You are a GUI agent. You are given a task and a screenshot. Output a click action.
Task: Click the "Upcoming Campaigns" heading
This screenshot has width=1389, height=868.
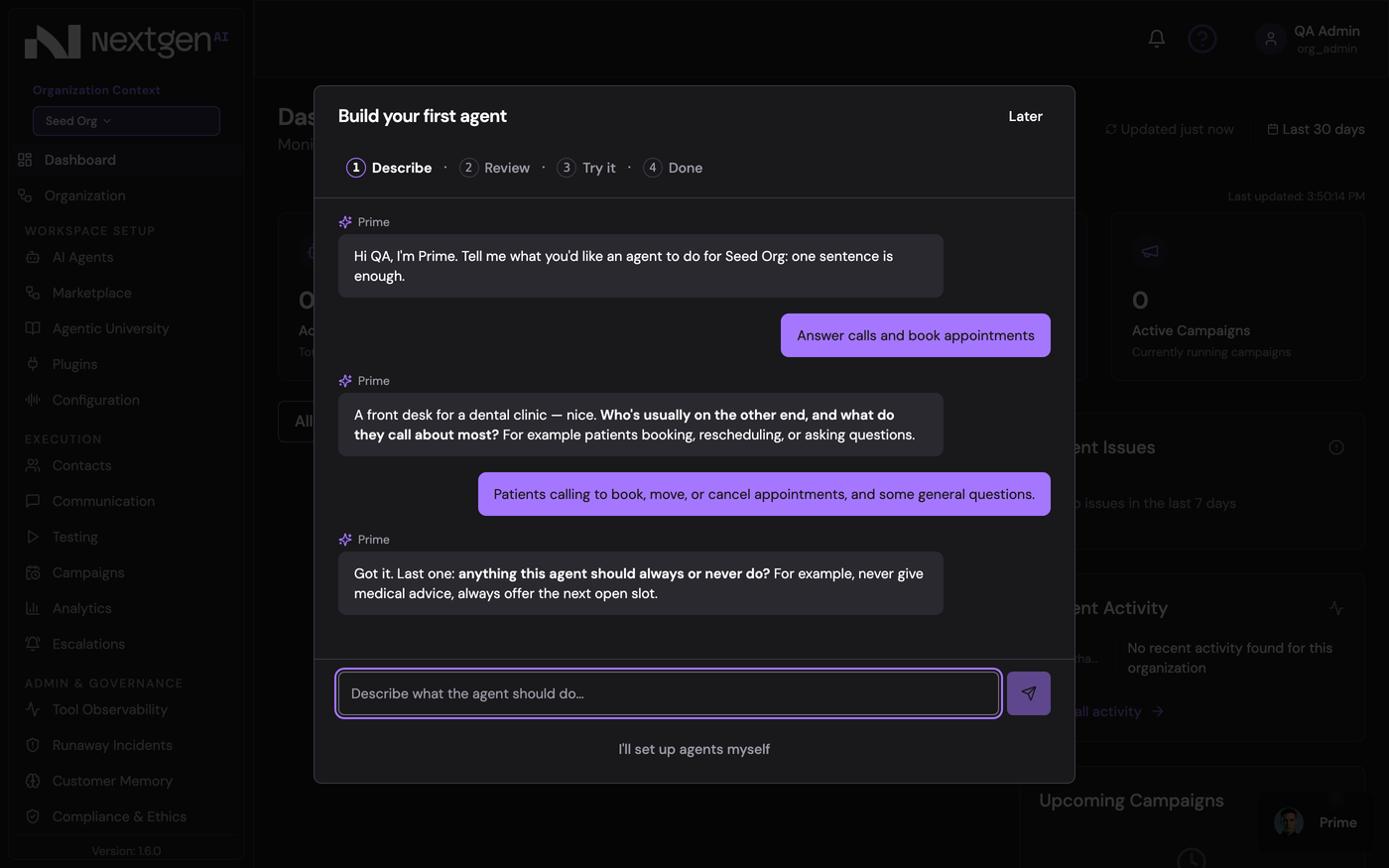click(1131, 801)
